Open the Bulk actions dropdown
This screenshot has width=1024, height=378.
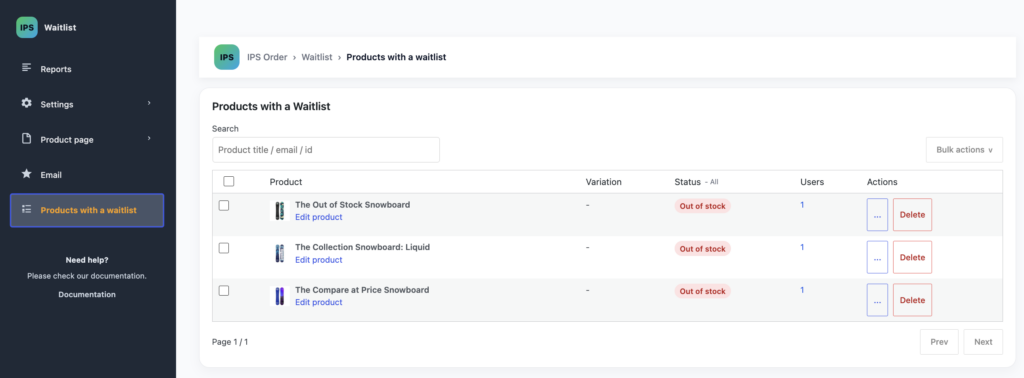click(x=964, y=150)
